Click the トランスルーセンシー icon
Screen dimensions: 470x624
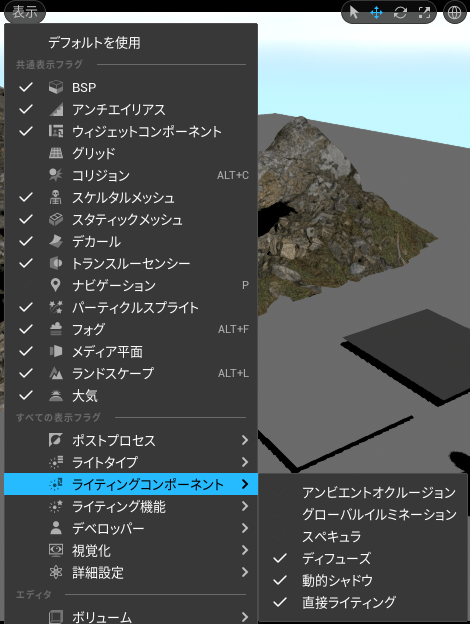56,263
